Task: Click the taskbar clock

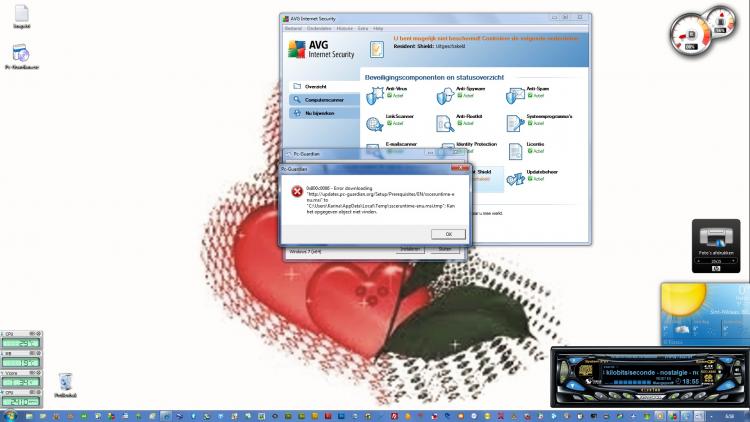Action: pos(729,416)
